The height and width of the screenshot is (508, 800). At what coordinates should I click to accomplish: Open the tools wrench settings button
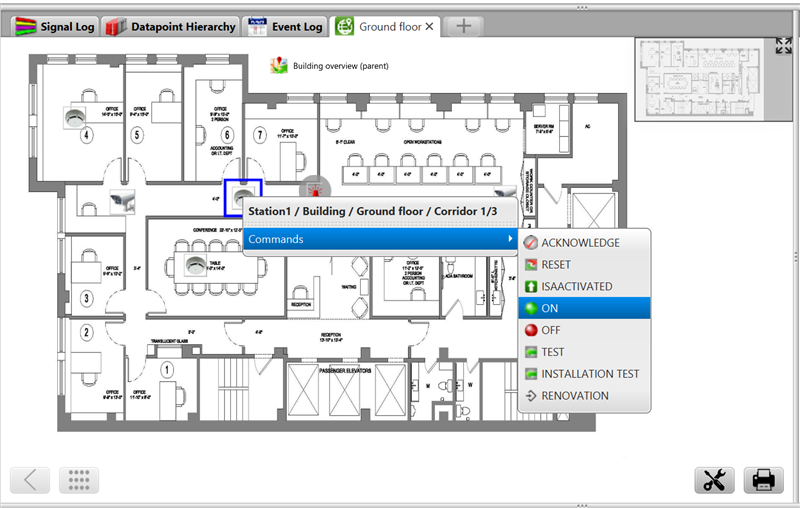pyautogui.click(x=714, y=480)
